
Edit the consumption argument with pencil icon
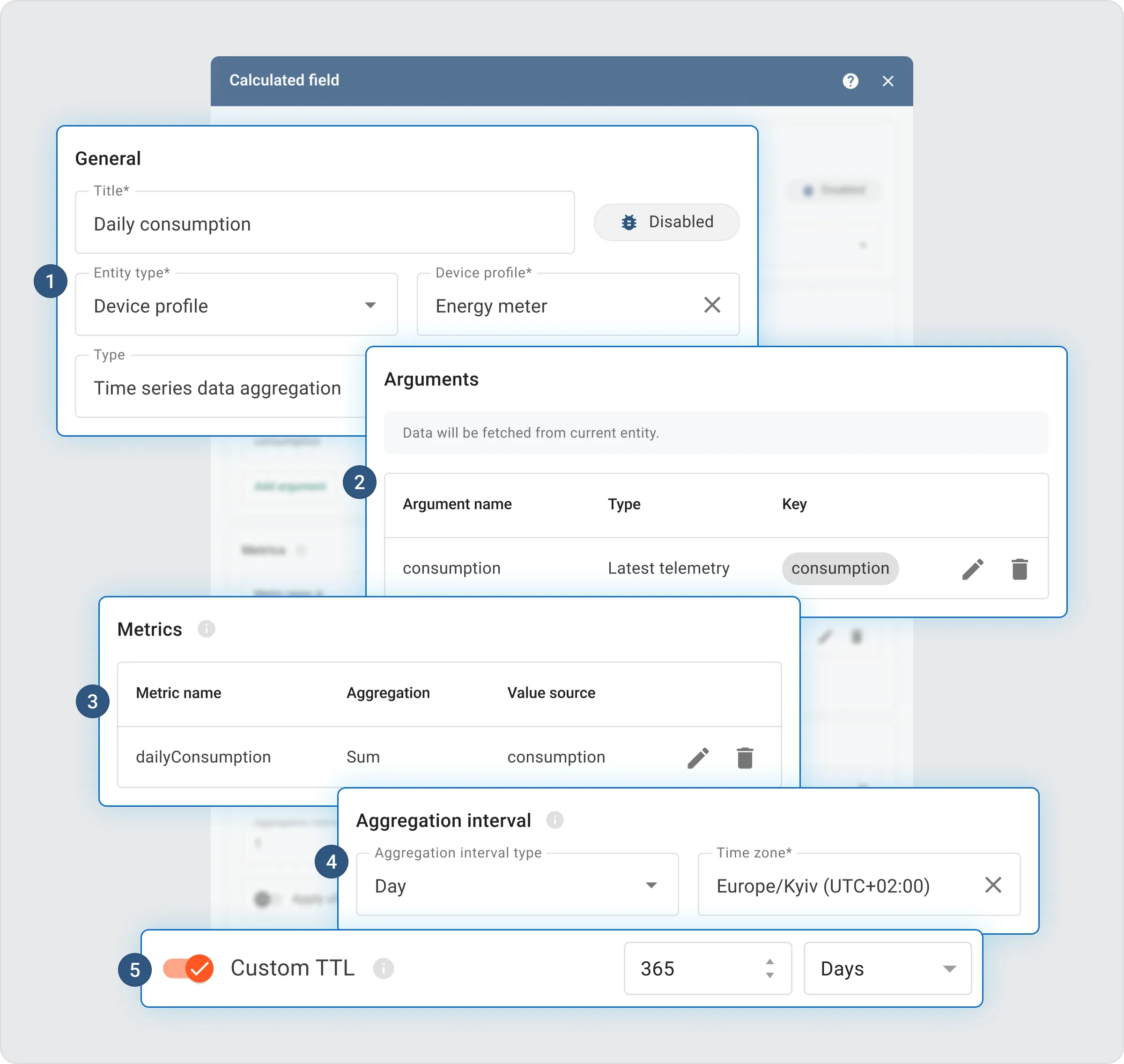coord(973,569)
